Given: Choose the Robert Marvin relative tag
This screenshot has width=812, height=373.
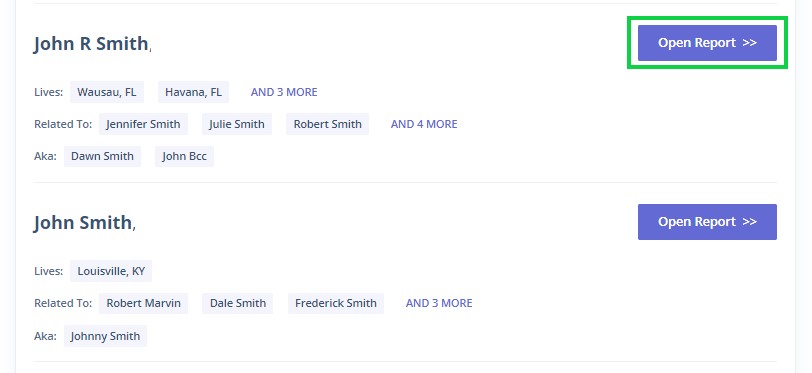Looking at the screenshot, I should tap(143, 303).
